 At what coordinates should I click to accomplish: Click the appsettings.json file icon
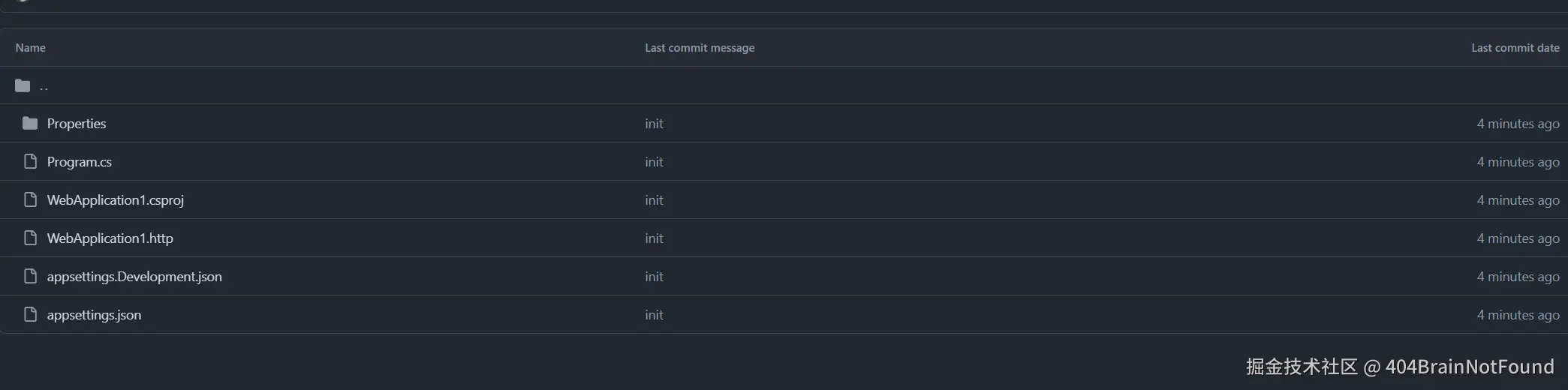[x=30, y=314]
